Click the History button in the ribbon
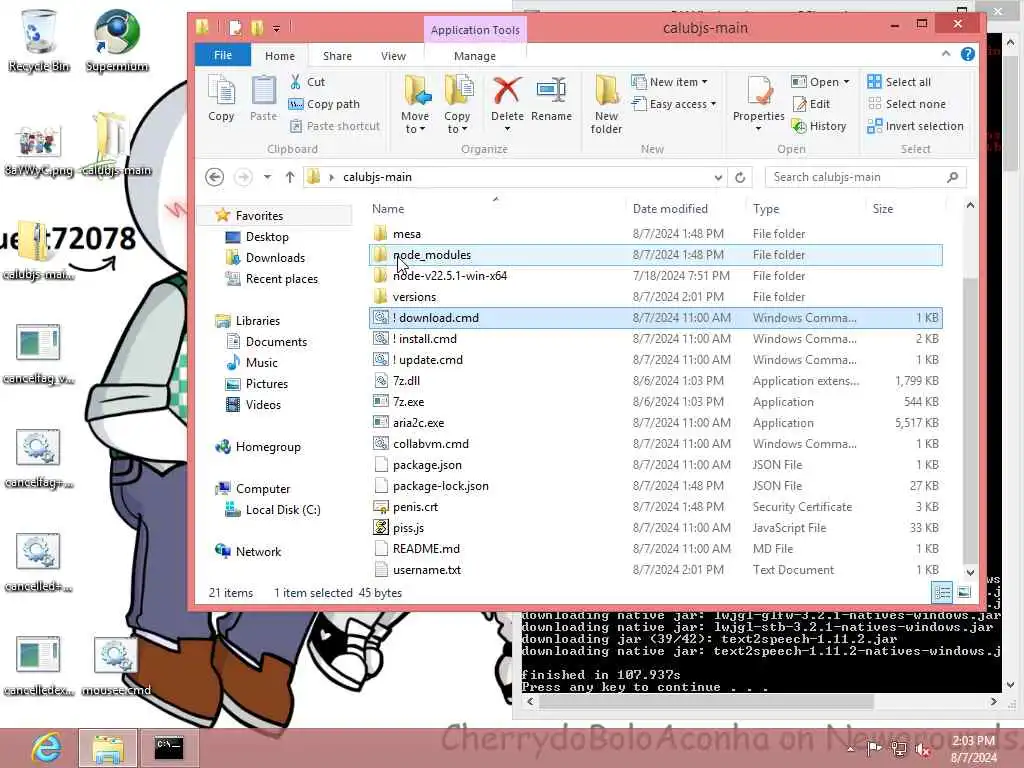 (x=819, y=126)
